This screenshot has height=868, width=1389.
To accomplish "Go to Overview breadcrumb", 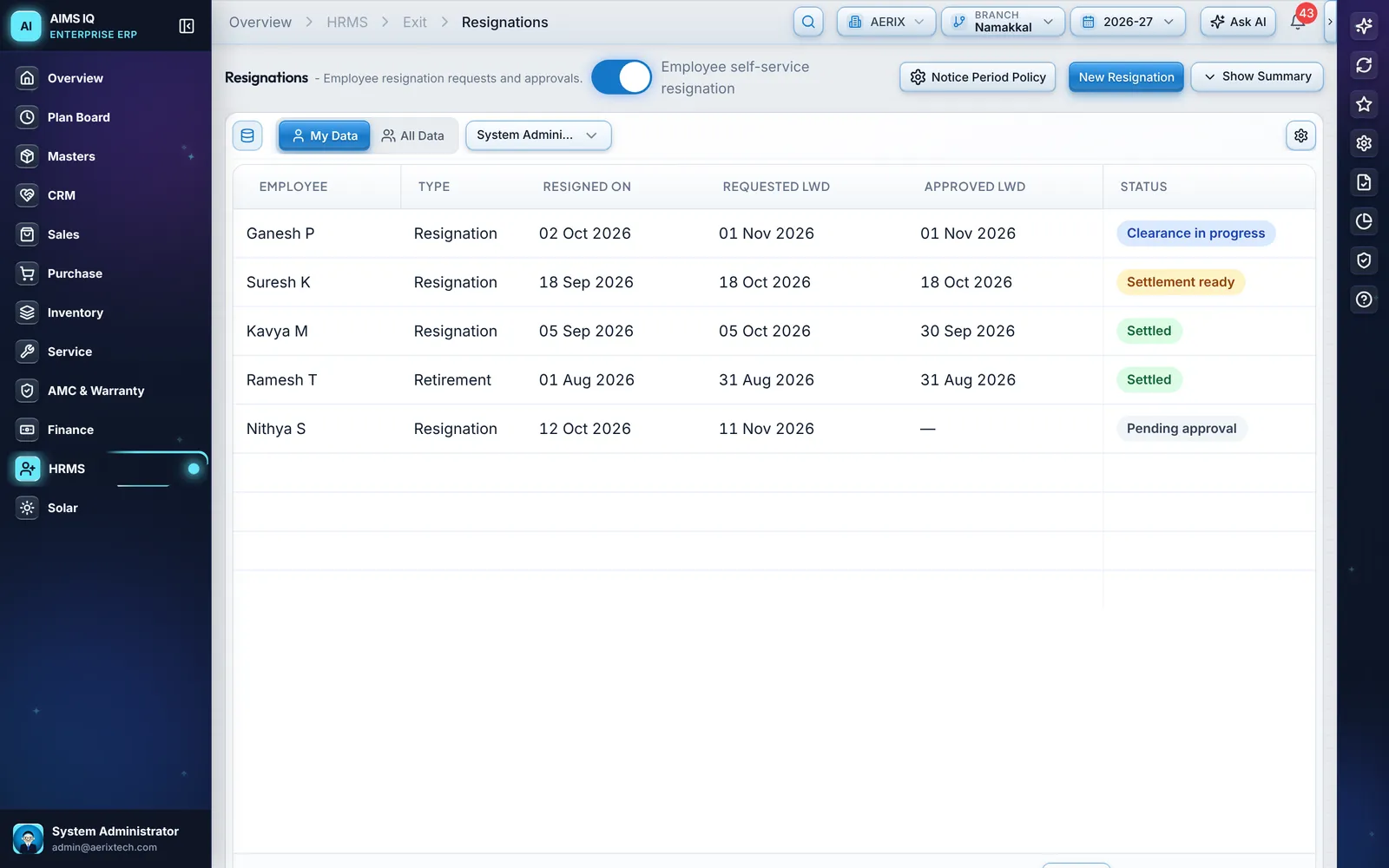I will click(260, 22).
